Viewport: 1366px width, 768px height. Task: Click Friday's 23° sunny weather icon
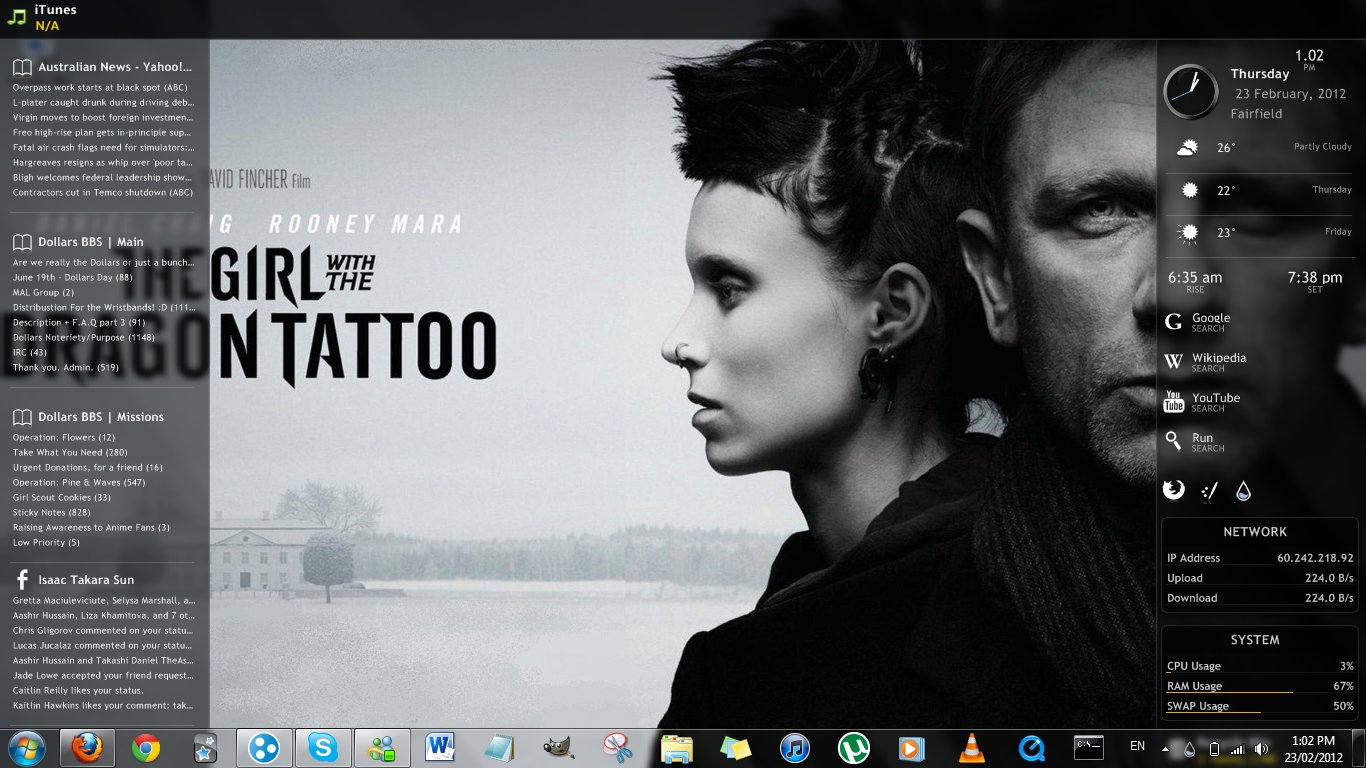click(1189, 233)
